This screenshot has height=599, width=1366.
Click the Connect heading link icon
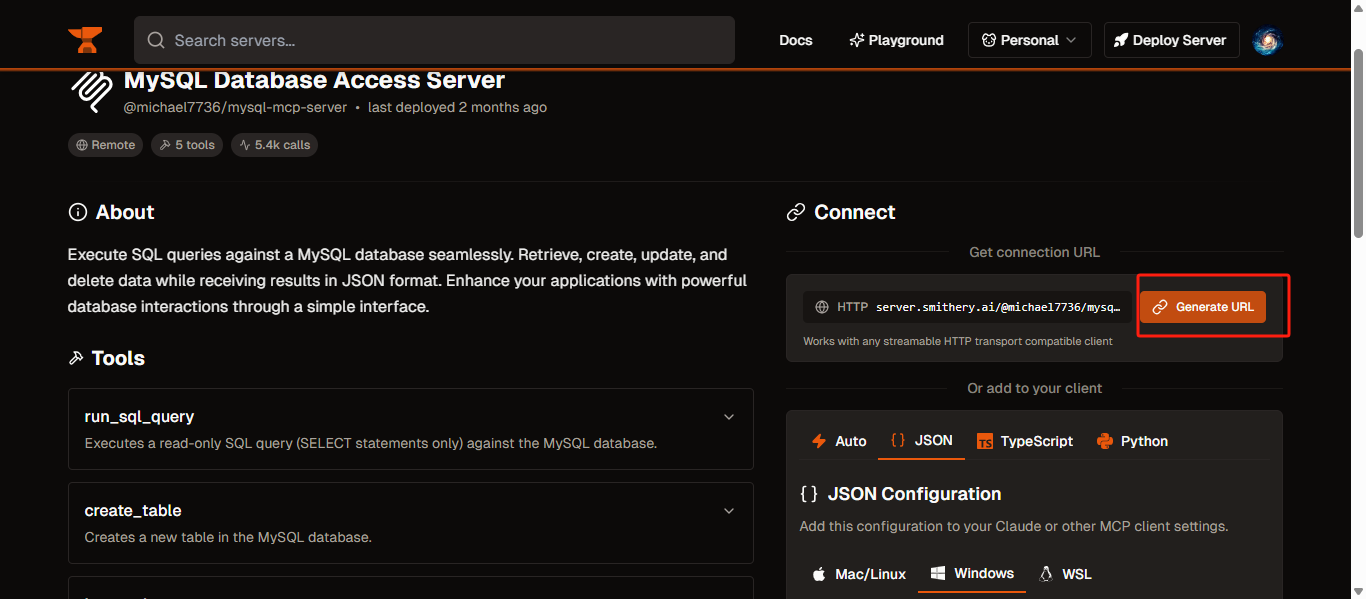pyautogui.click(x=796, y=212)
